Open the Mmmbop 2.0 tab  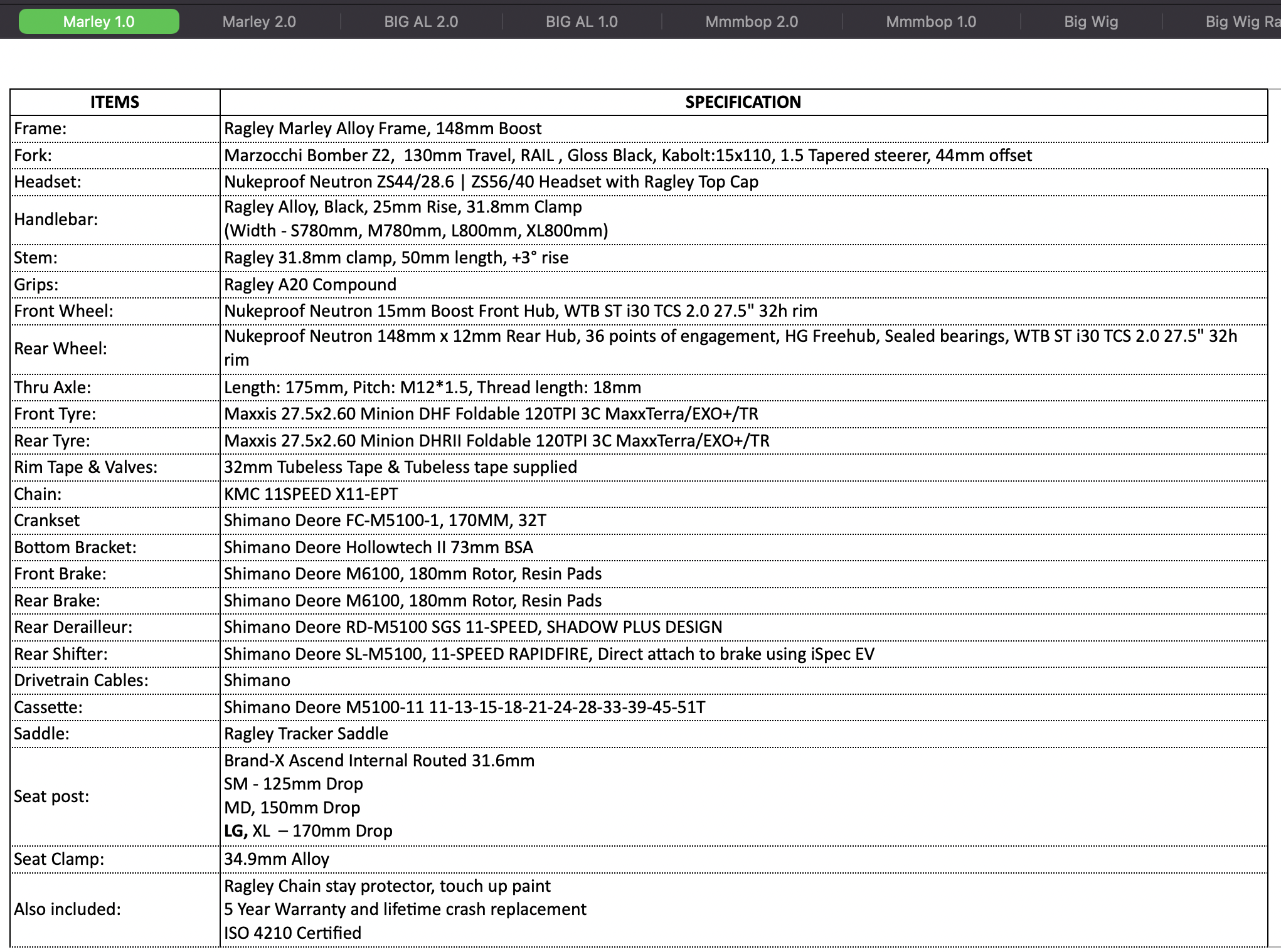pyautogui.click(x=752, y=22)
